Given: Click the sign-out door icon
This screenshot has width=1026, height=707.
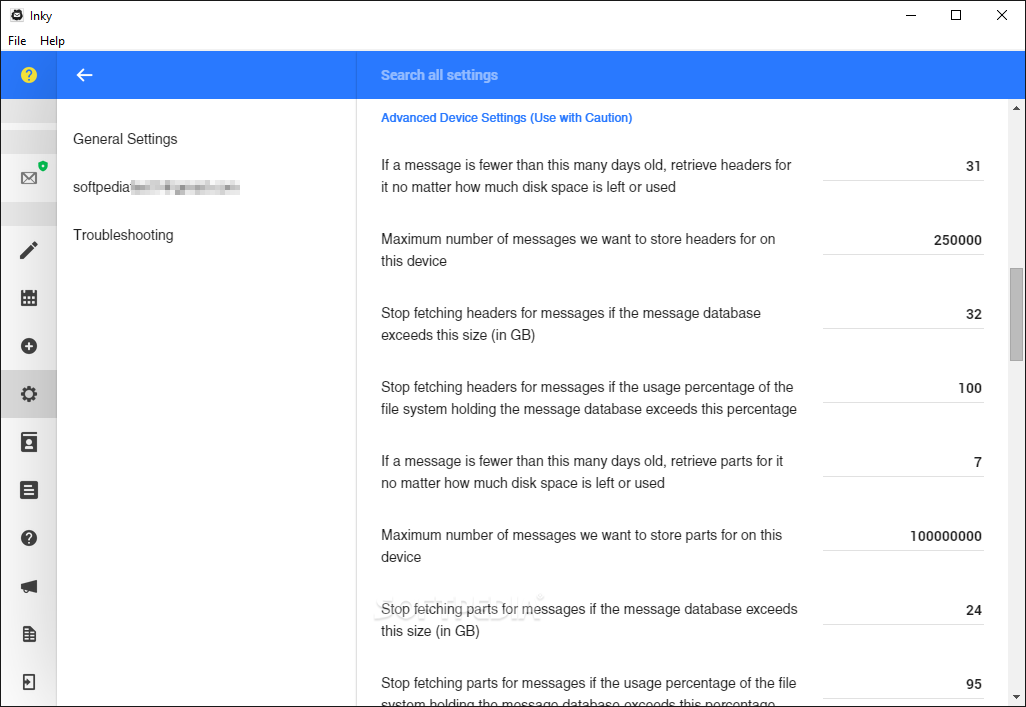Looking at the screenshot, I should [x=29, y=682].
